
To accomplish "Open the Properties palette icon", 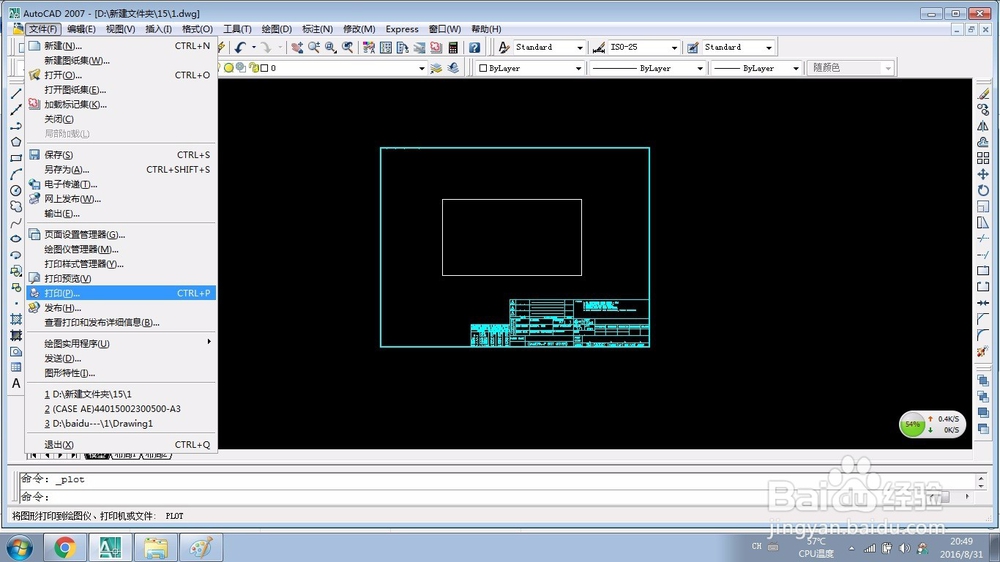I will tap(369, 47).
